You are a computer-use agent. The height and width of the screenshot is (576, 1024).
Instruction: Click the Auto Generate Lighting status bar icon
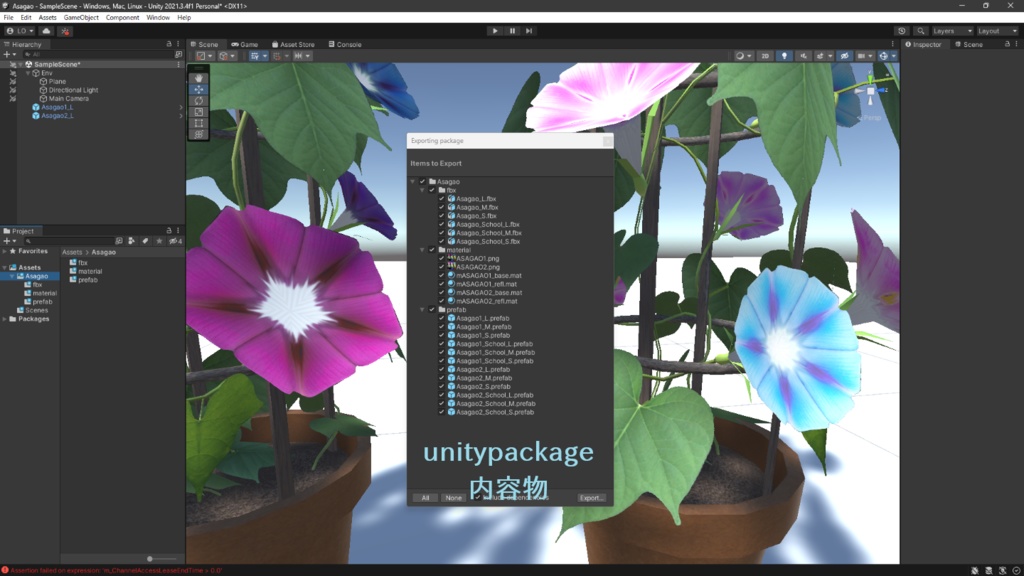click(x=1002, y=570)
